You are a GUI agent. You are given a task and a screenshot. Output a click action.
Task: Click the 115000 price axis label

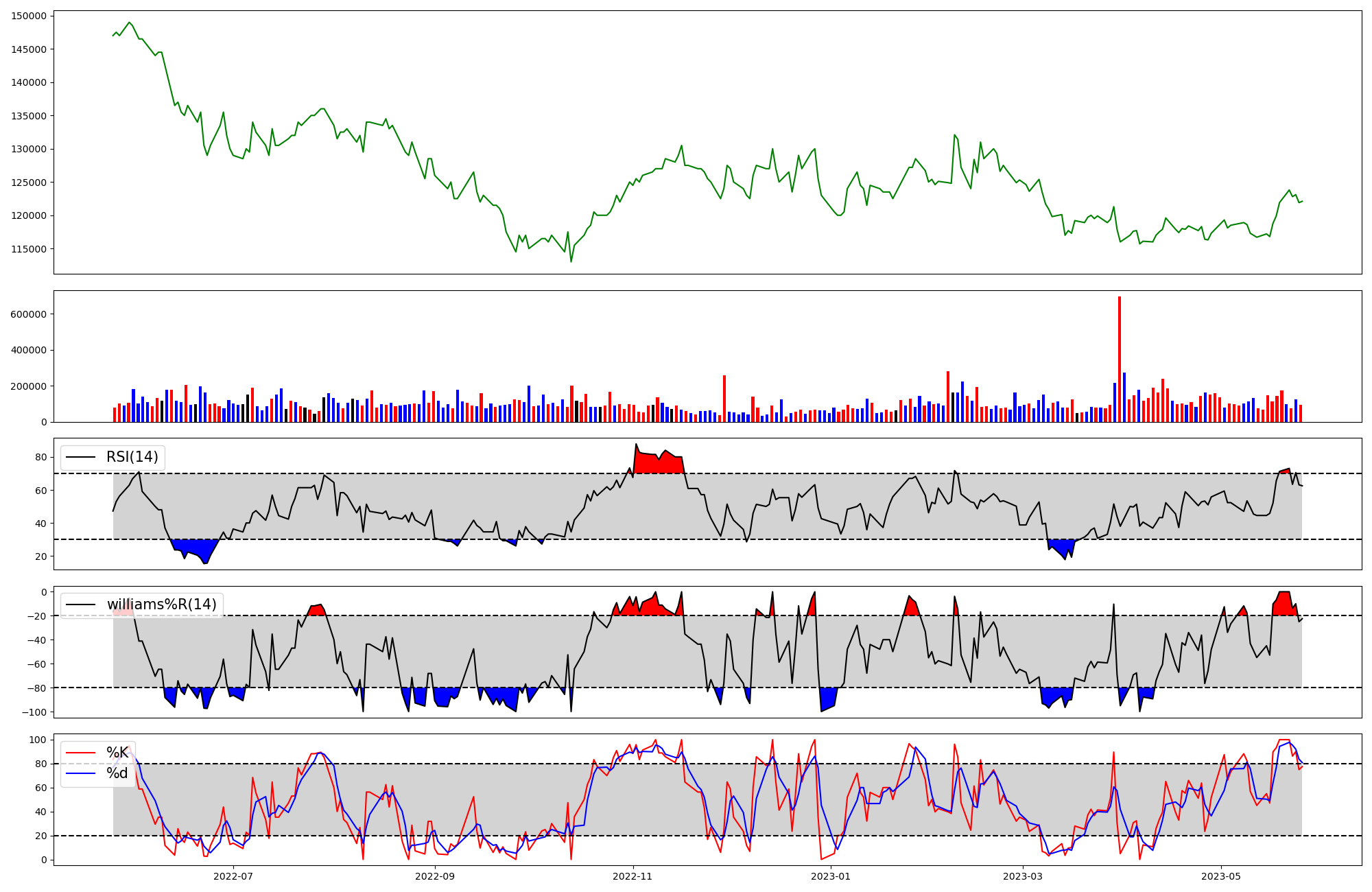[x=29, y=249]
